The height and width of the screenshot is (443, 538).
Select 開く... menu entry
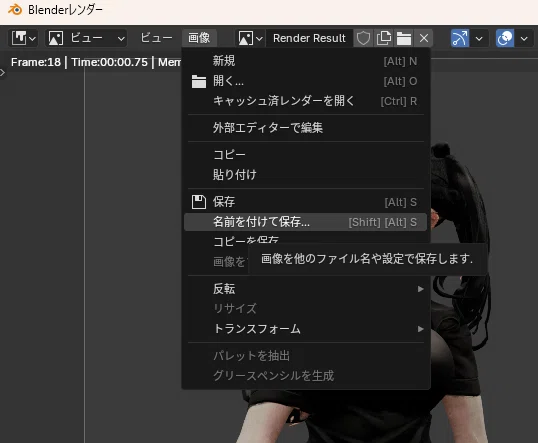point(305,81)
